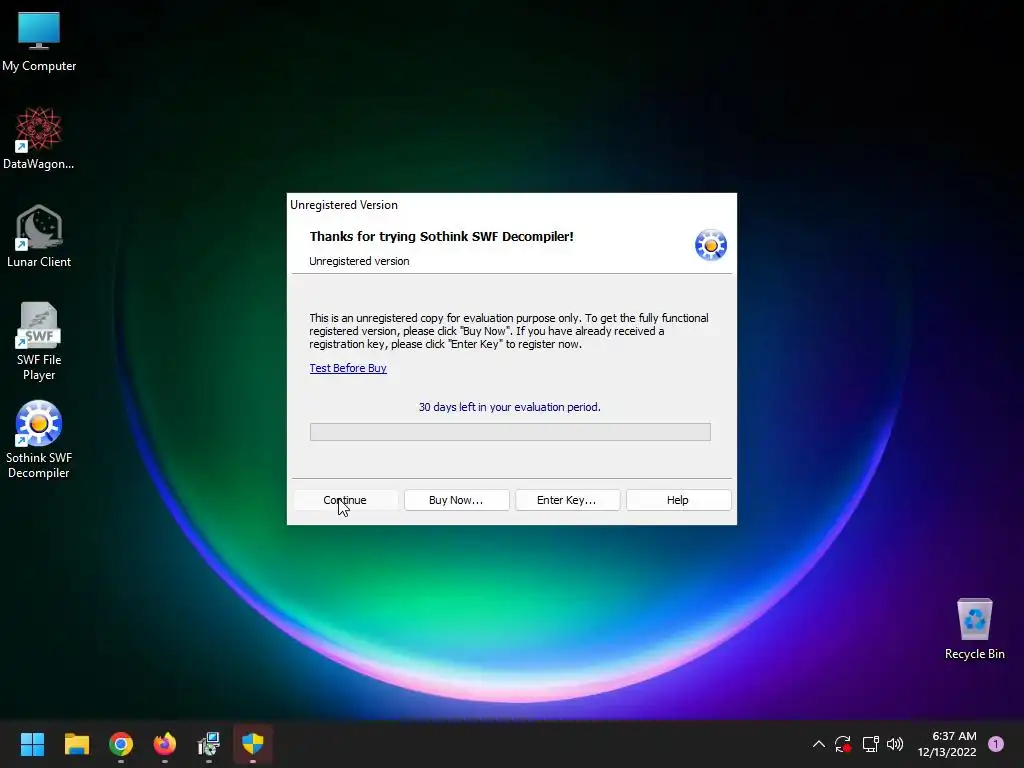Show hidden system tray icons
Viewport: 1024px width, 768px height.
click(x=818, y=744)
